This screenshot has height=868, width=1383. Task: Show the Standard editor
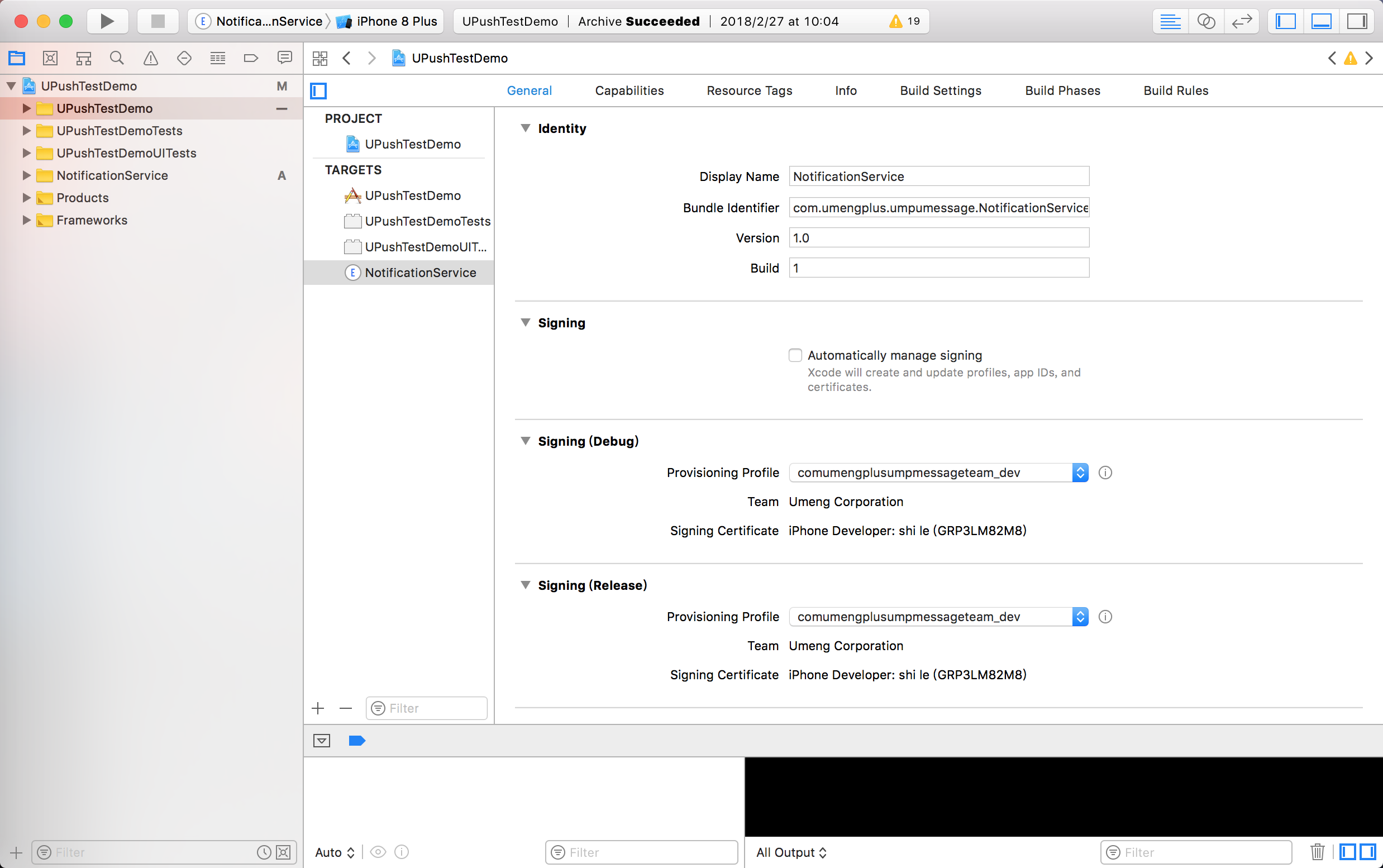[x=1170, y=21]
